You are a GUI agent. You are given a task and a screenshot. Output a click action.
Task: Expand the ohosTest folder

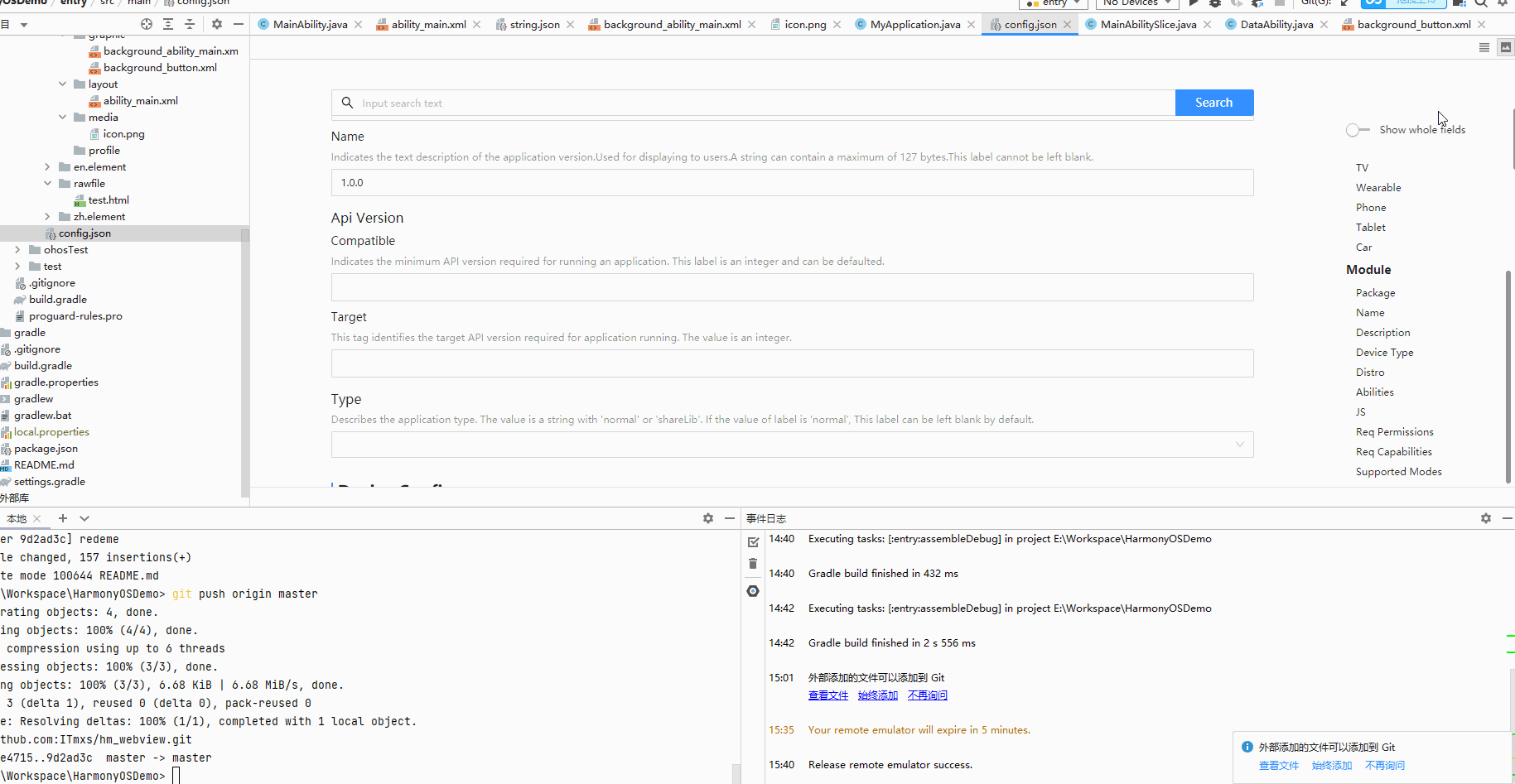click(17, 249)
